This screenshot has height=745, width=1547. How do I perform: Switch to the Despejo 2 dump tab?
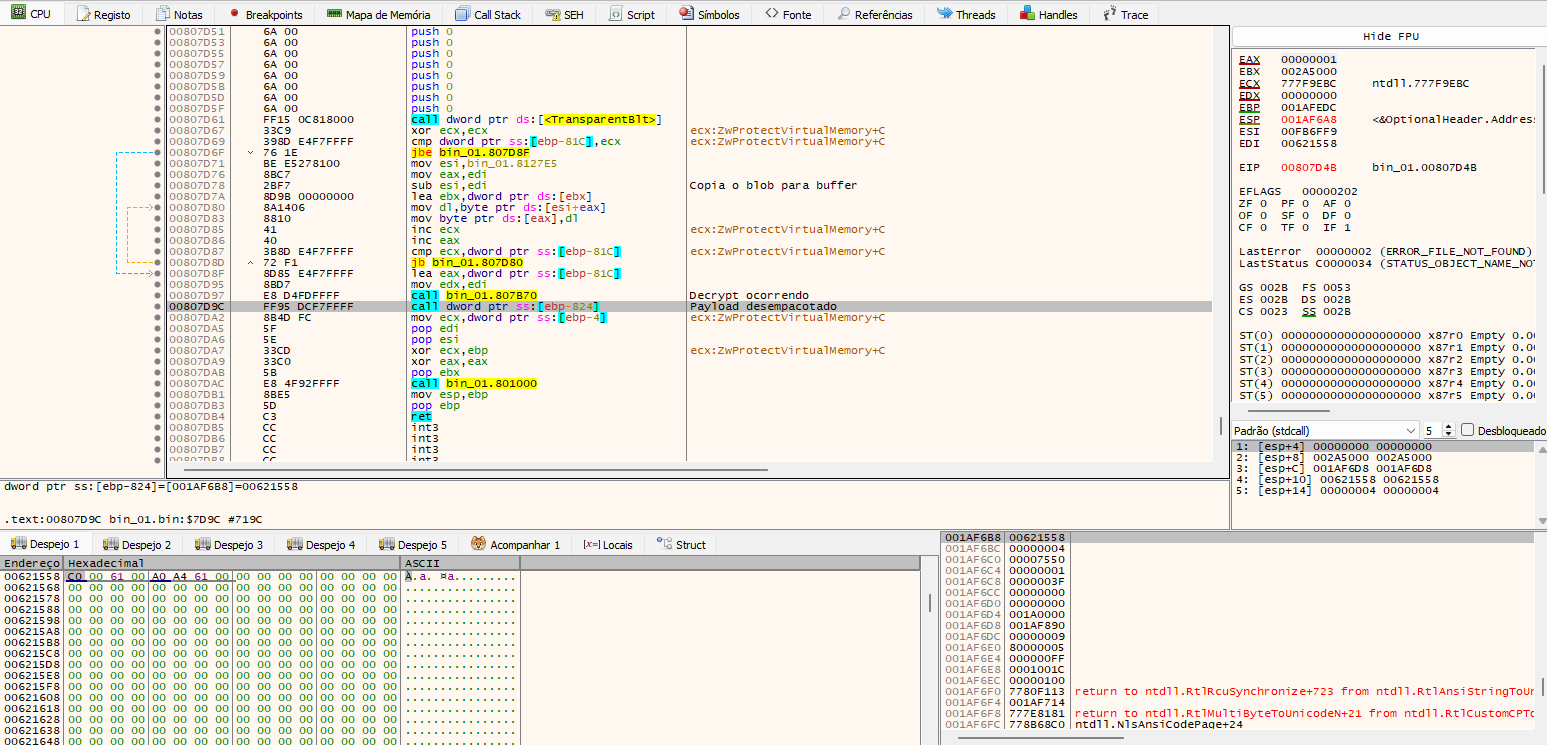coord(137,544)
